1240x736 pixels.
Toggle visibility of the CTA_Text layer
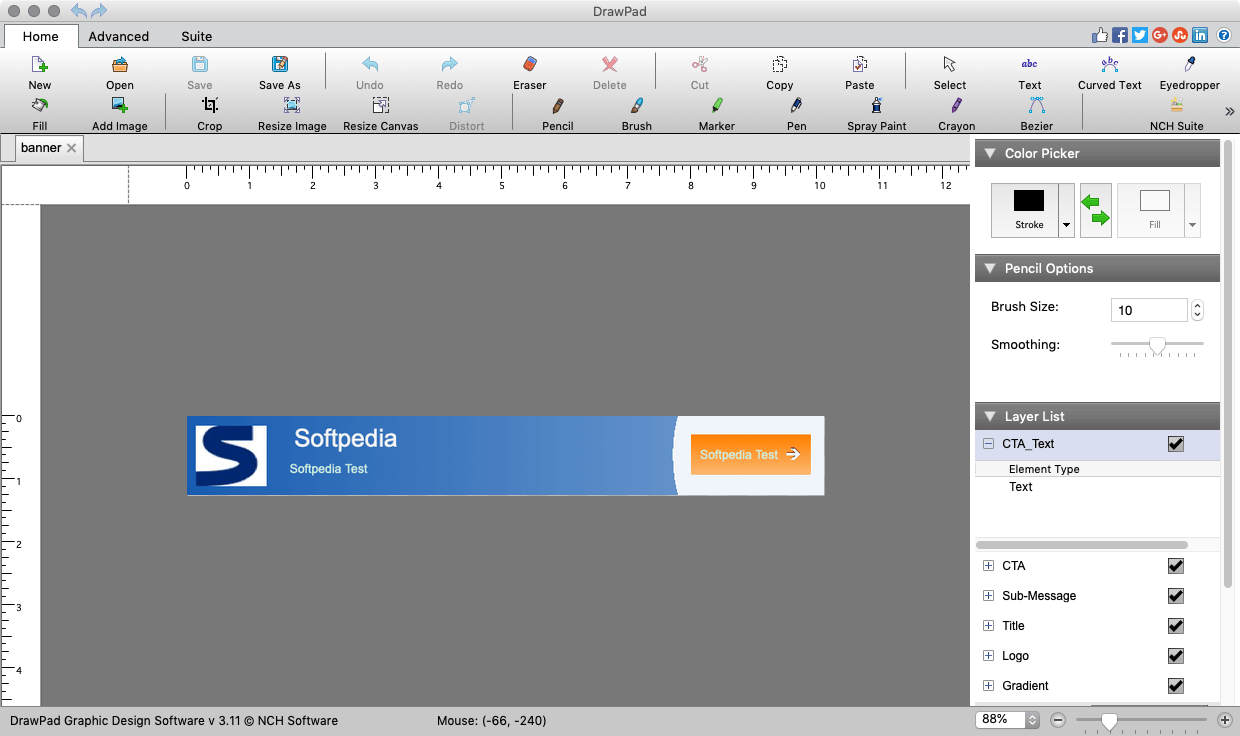tap(1175, 443)
